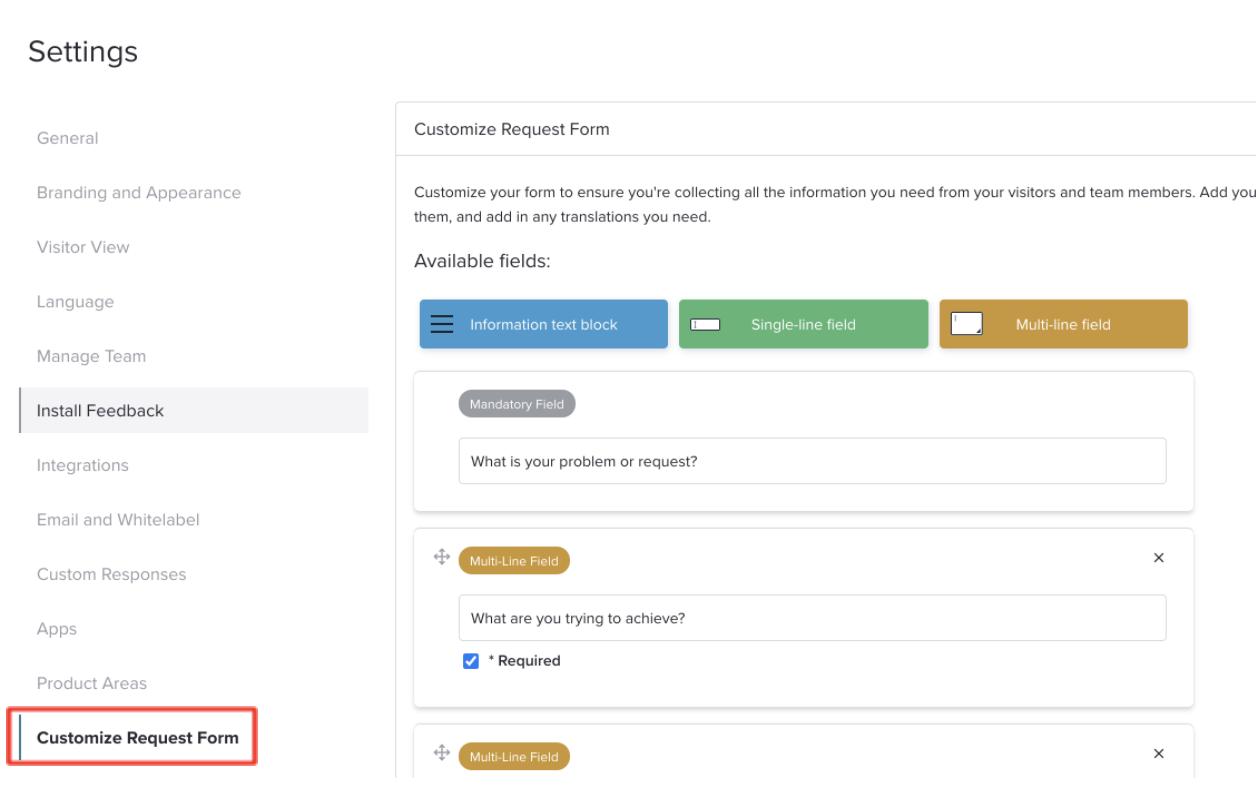Click the gray Mandatory Field badge

(x=517, y=404)
